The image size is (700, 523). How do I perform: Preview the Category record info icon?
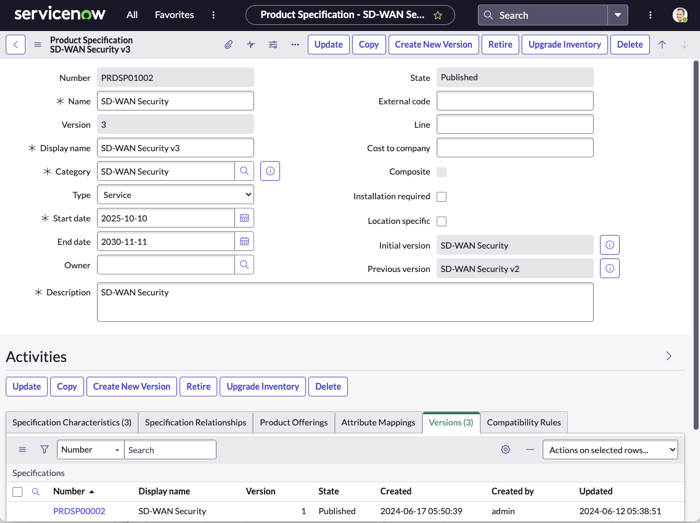click(270, 171)
